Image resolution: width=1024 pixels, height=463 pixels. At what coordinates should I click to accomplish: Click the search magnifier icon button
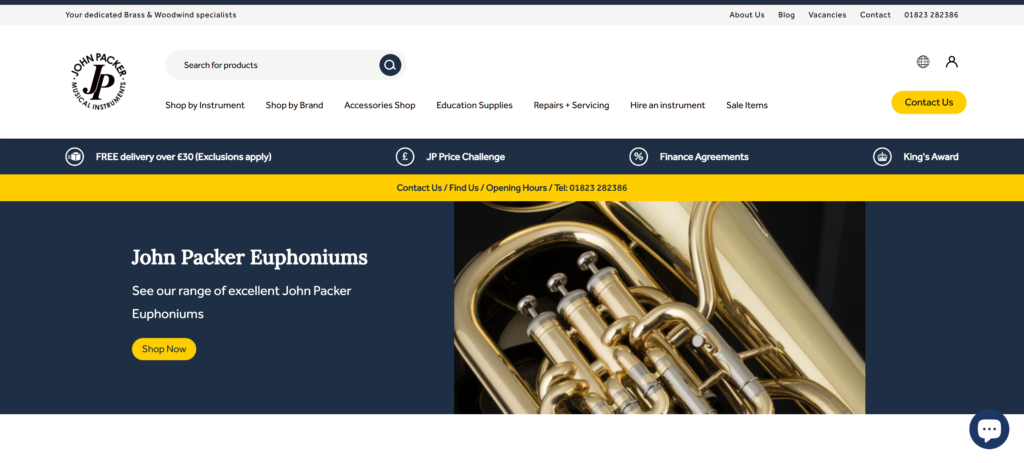click(390, 65)
